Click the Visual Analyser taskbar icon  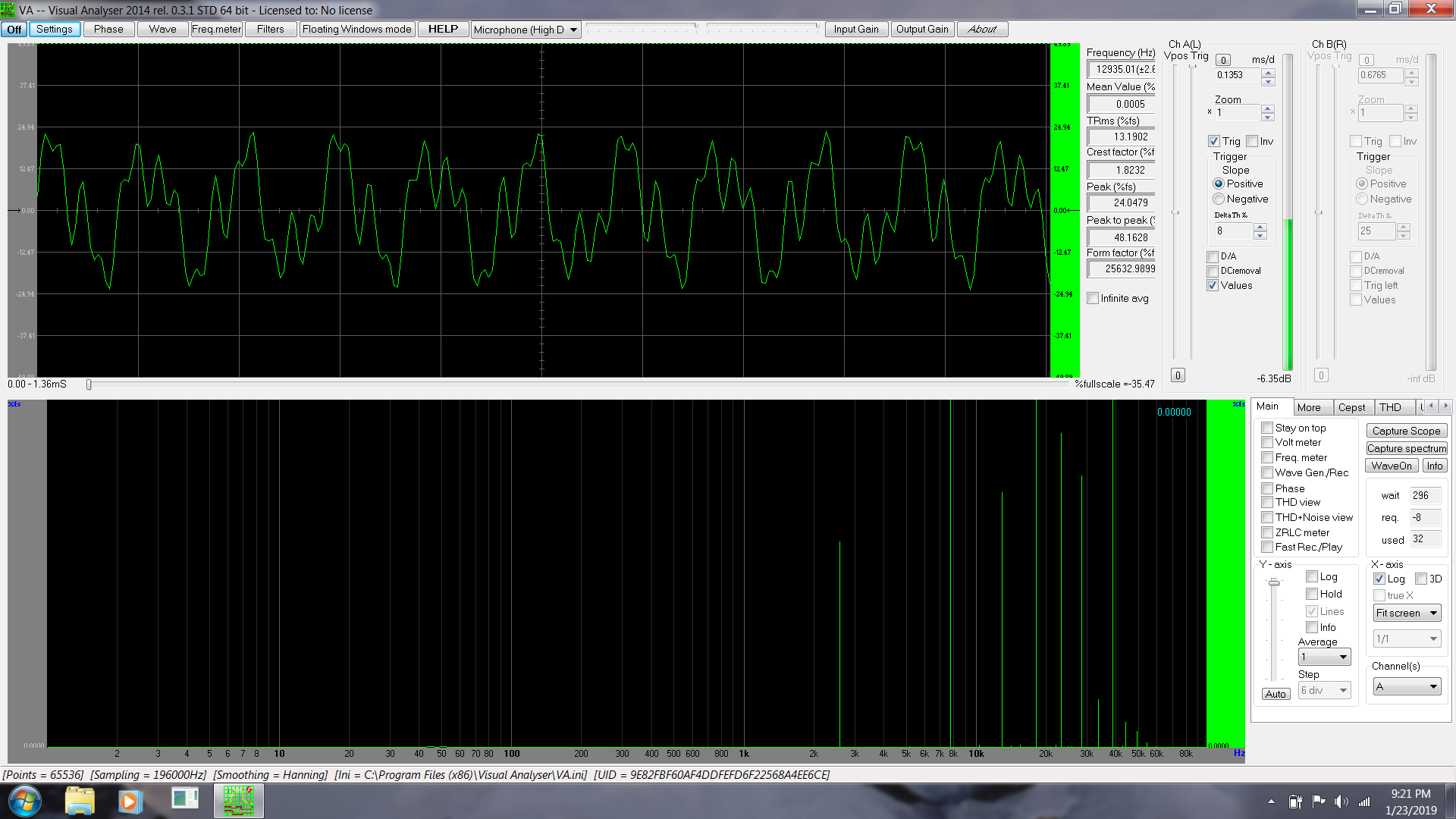click(x=238, y=801)
